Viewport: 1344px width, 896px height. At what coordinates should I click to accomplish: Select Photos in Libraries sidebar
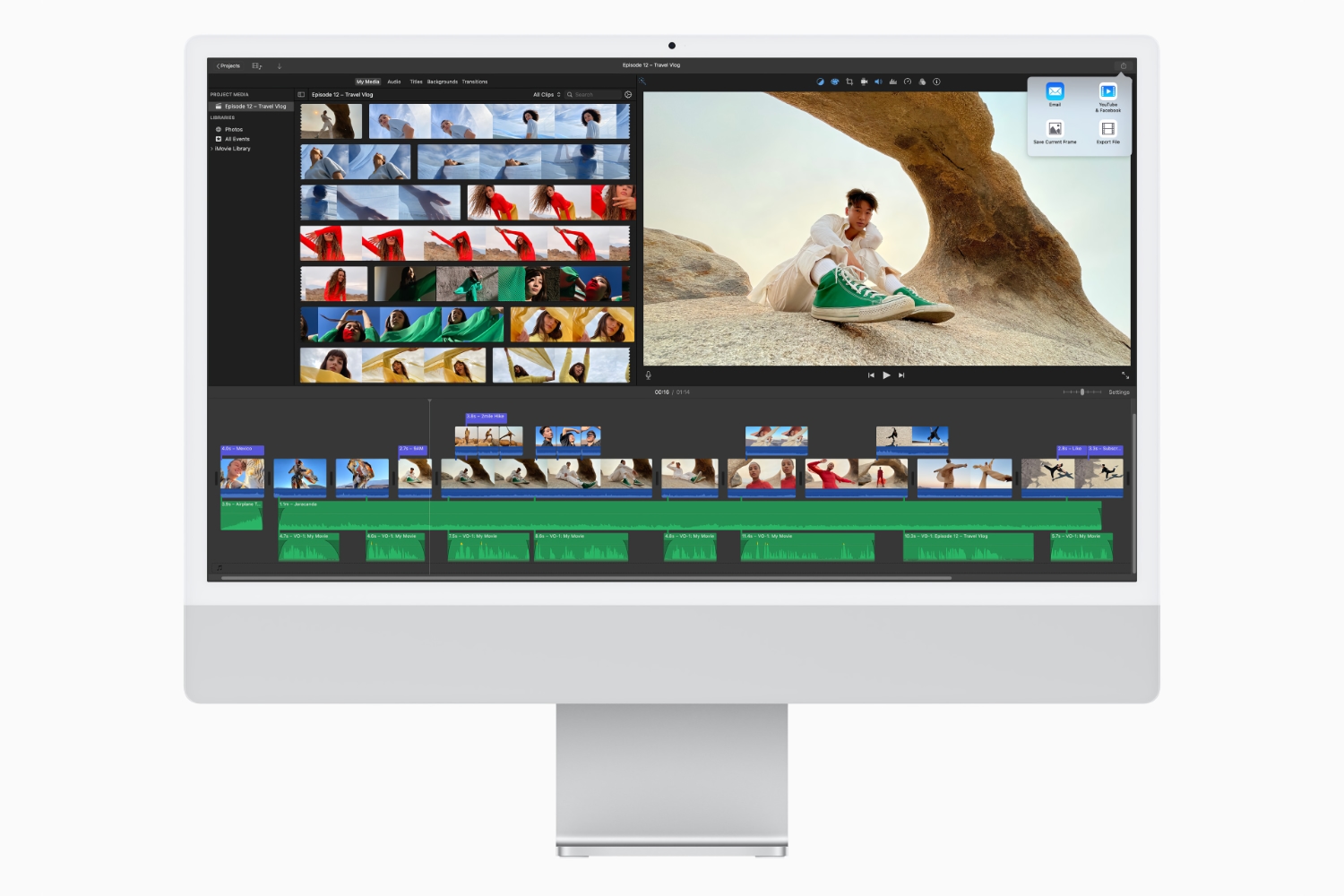(x=234, y=129)
